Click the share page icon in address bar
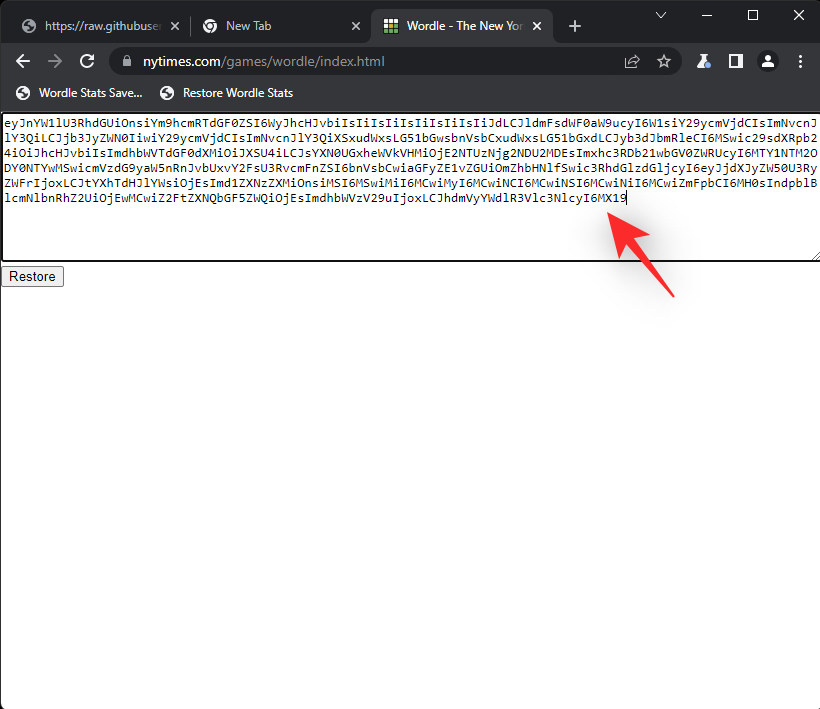This screenshot has width=820, height=709. 632,61
